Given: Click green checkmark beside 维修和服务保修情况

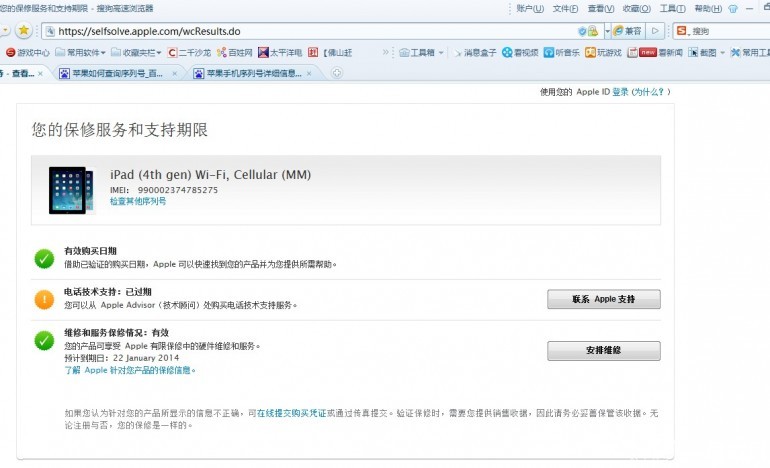Looking at the screenshot, I should click(x=44, y=340).
